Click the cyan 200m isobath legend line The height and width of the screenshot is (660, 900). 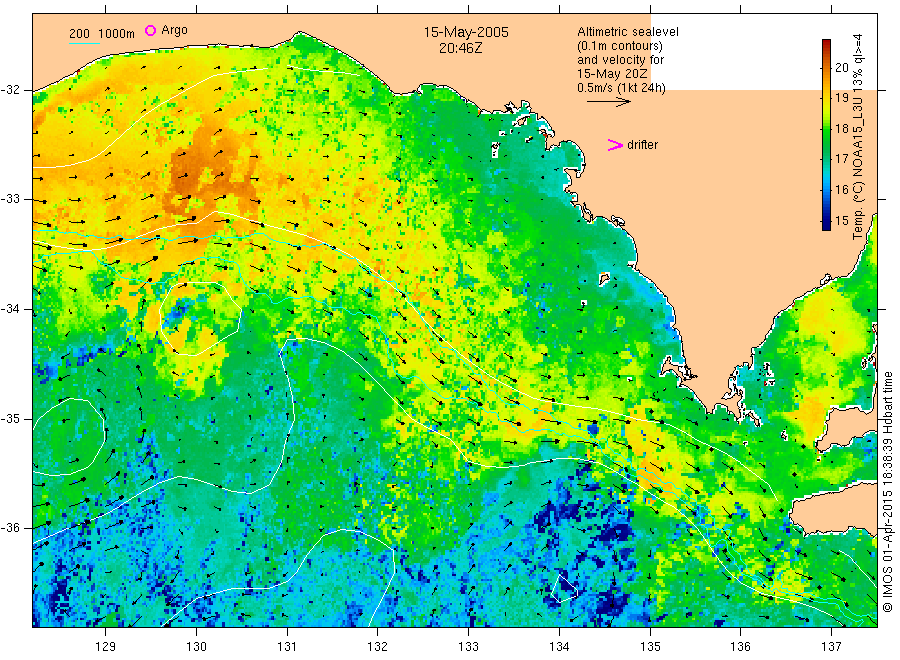[84, 42]
